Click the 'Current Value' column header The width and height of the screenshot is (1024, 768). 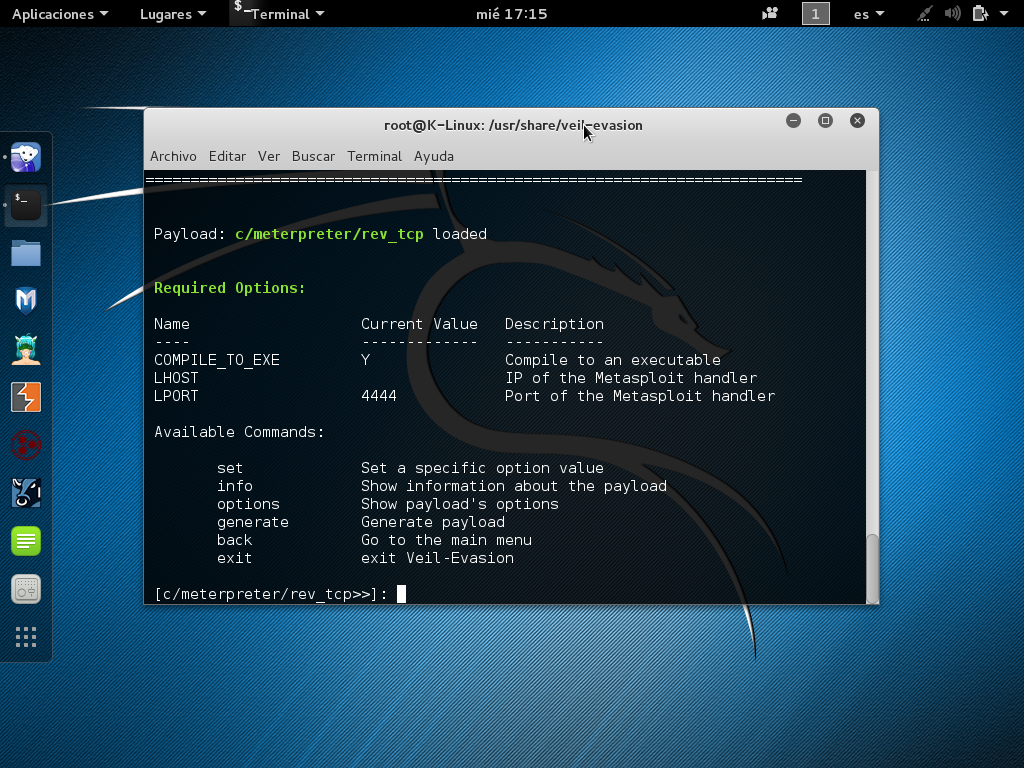(x=419, y=324)
